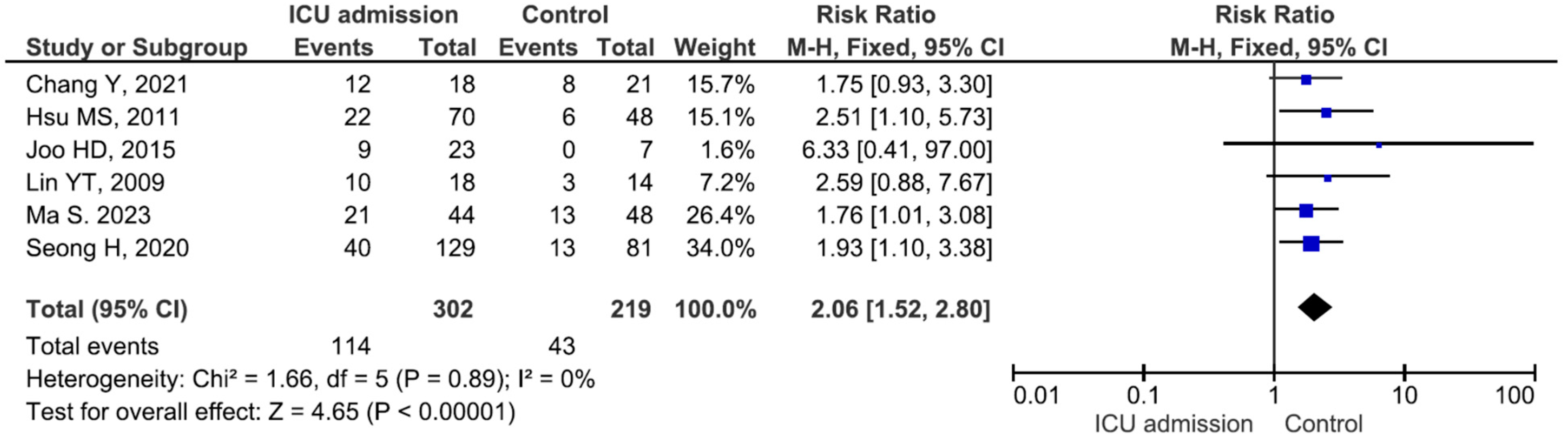
Task: Click the small blue marker for Joo HD, 2015
Action: point(1379,145)
